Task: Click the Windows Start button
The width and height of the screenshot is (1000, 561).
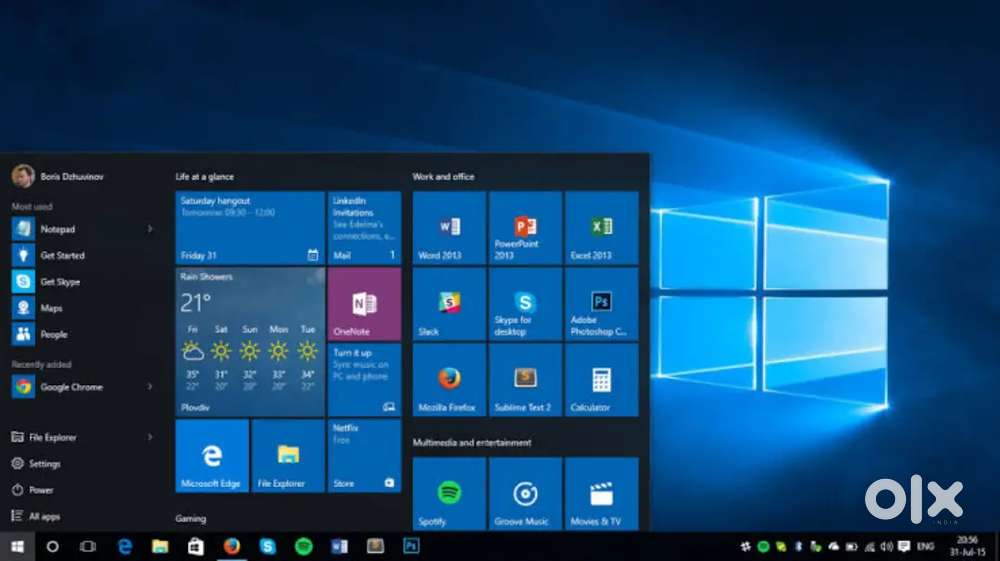Action: (17, 546)
